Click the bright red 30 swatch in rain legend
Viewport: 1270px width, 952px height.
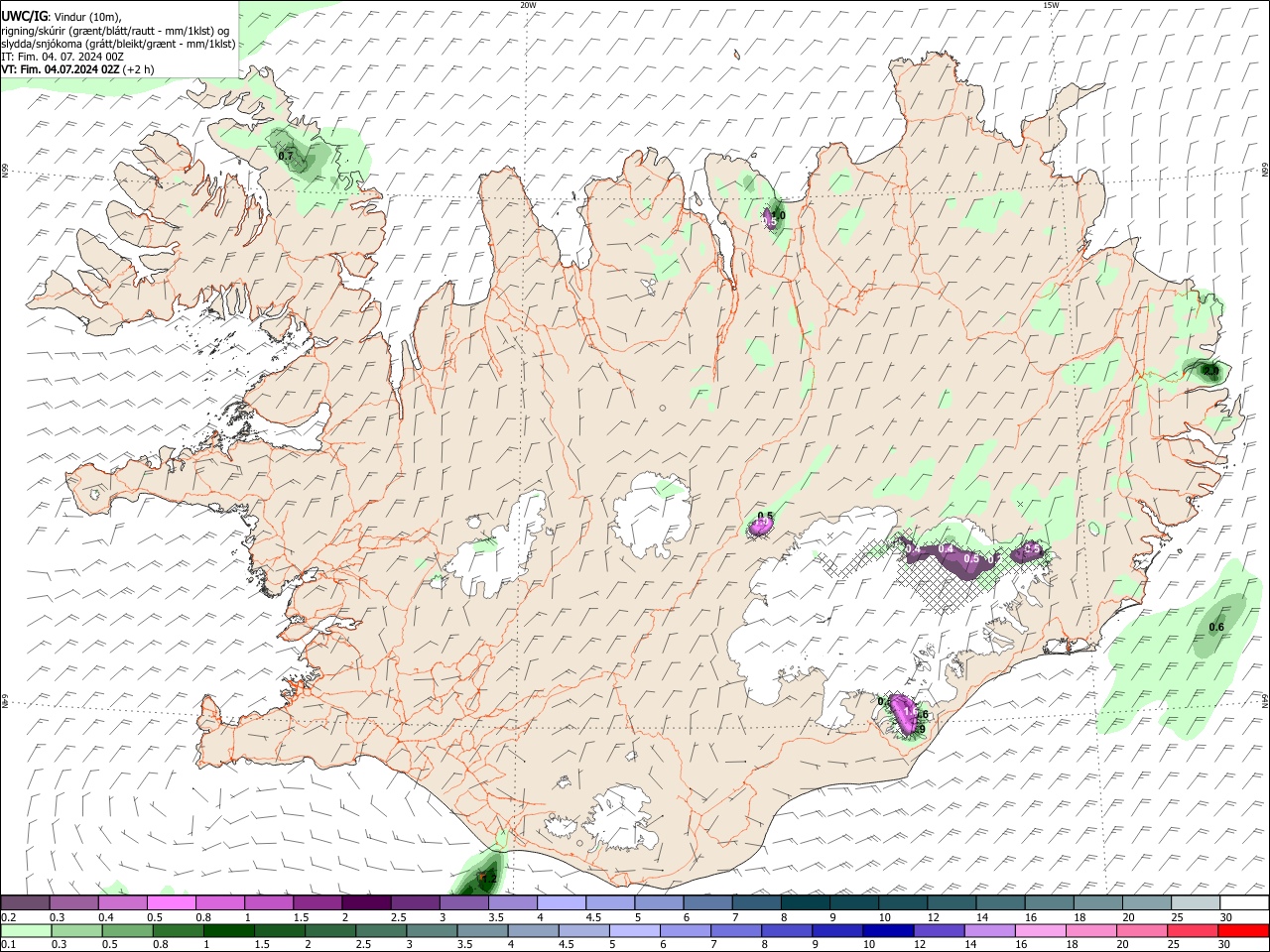(x=1243, y=930)
